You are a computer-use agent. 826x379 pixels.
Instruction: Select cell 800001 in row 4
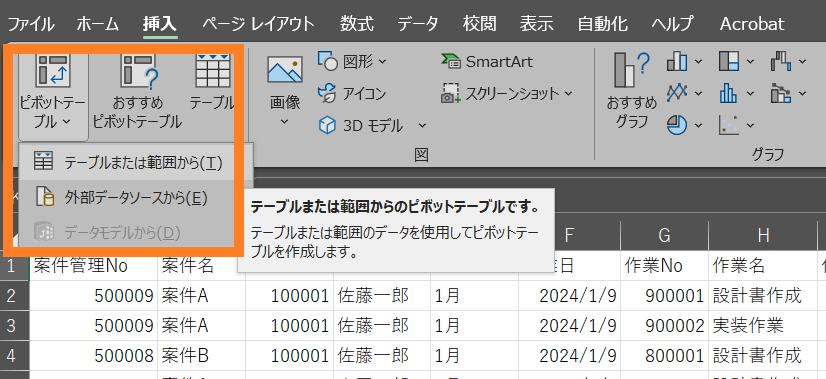click(x=664, y=355)
